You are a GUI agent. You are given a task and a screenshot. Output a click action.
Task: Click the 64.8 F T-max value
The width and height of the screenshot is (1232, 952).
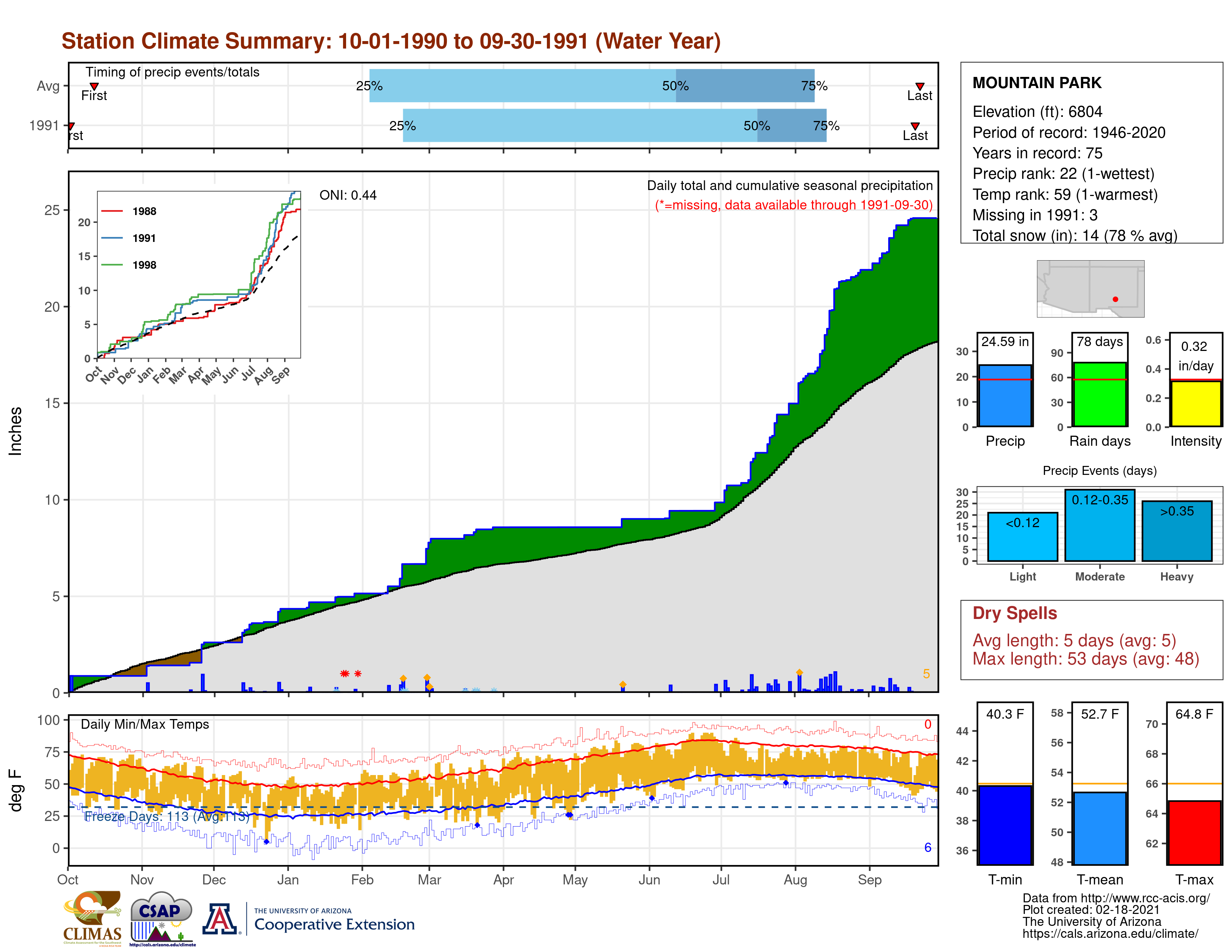pos(1194,715)
